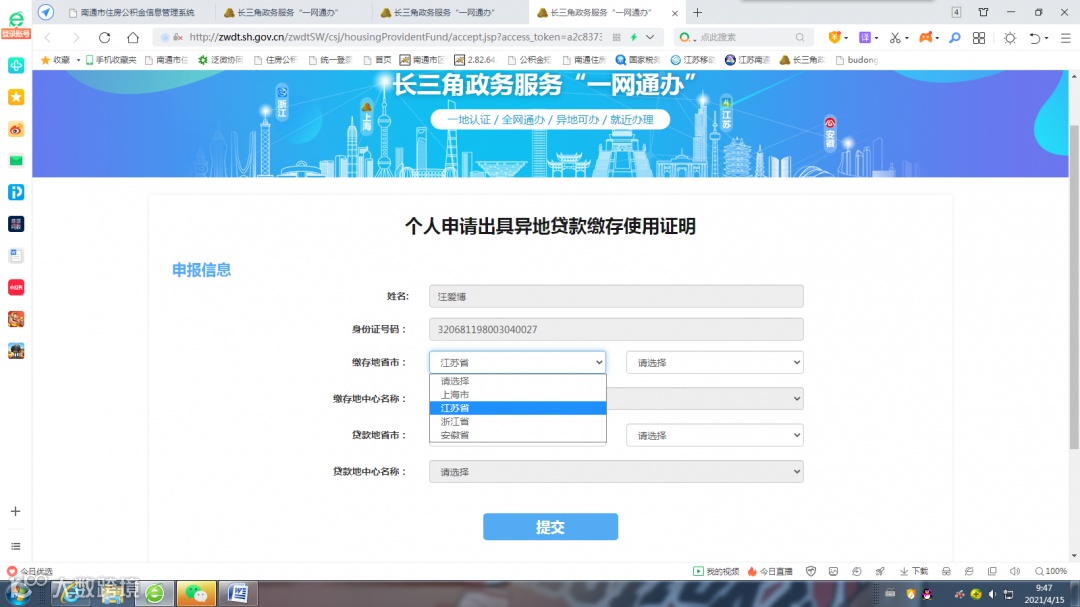
Task: Choose 江苏省 in the open province list
Action: point(517,408)
